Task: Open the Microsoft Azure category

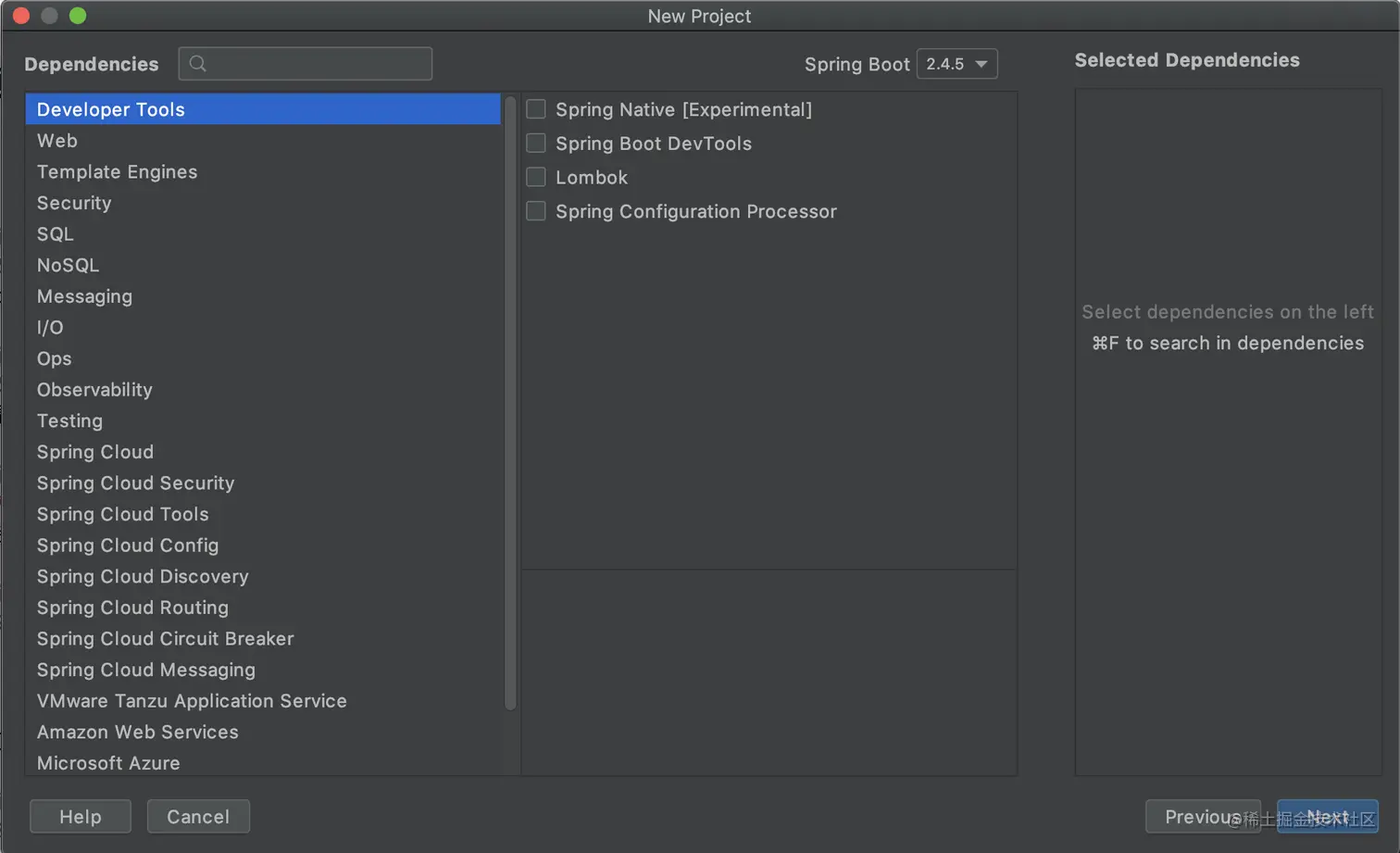Action: [108, 763]
